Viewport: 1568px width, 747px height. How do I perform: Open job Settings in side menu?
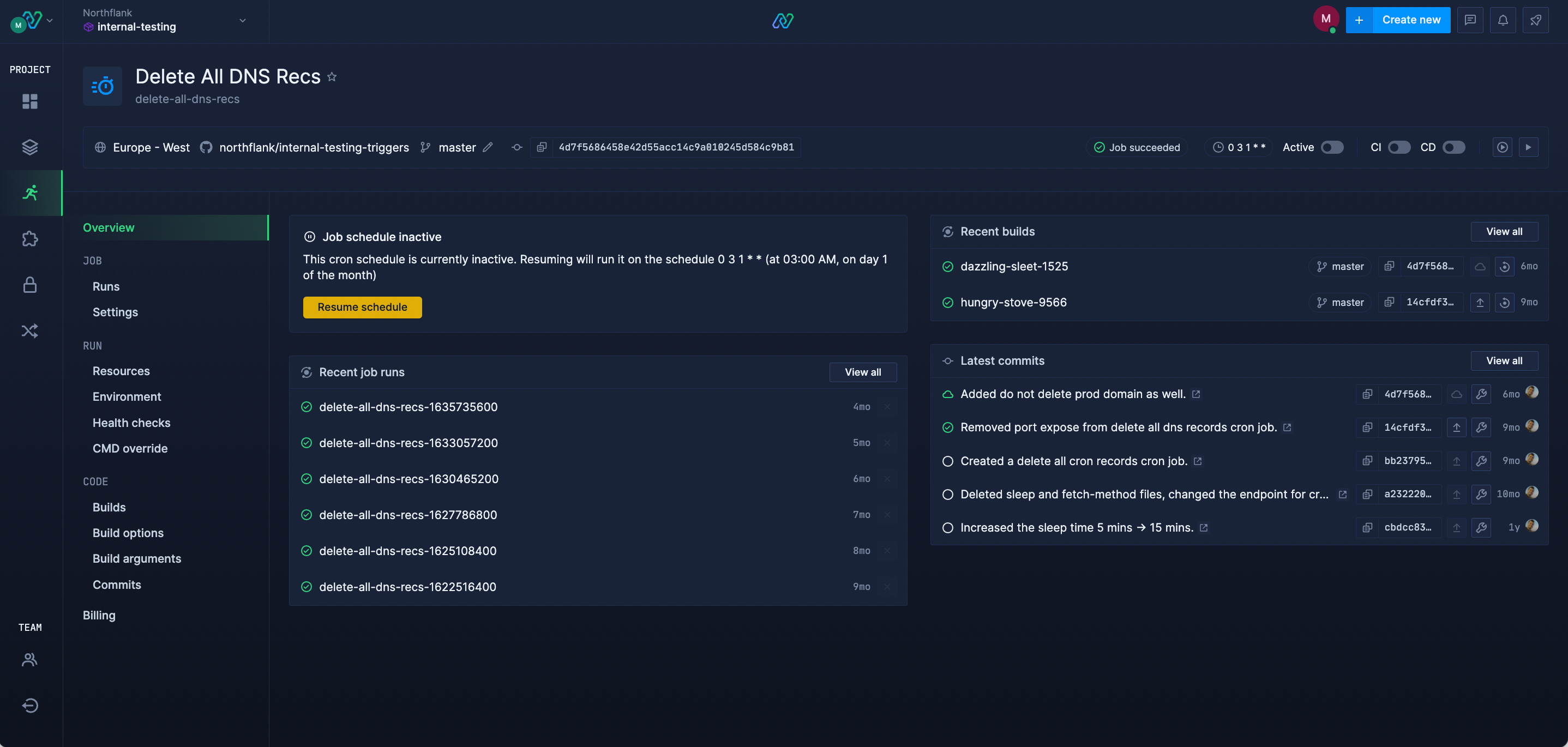(115, 312)
